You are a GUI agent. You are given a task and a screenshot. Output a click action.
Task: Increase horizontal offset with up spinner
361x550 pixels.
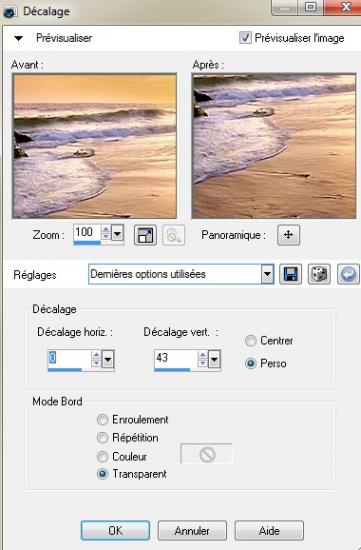point(96,354)
